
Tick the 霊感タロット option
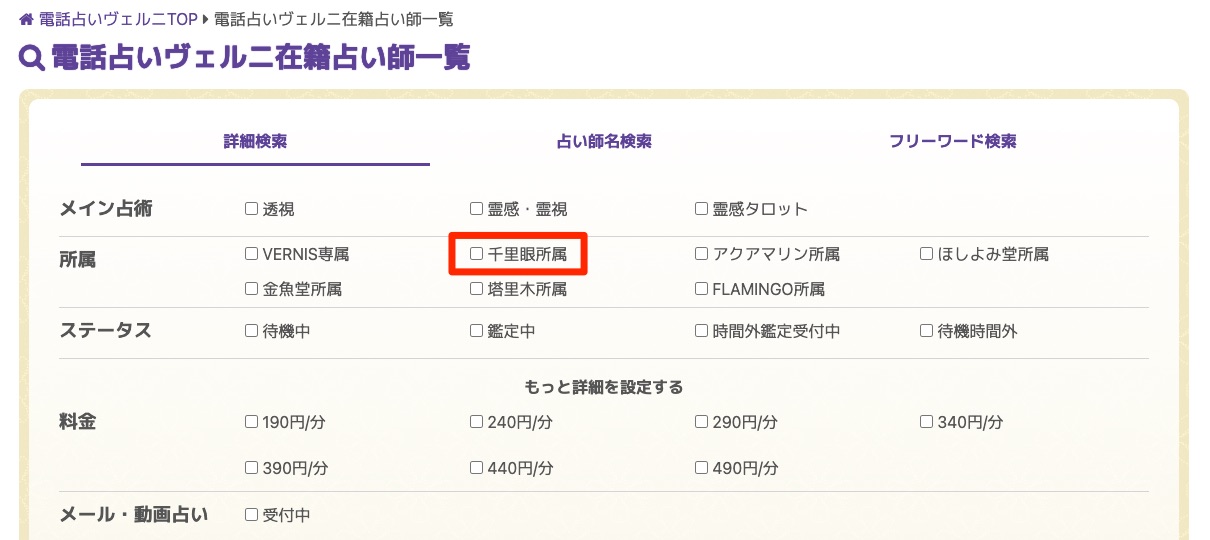coord(702,209)
